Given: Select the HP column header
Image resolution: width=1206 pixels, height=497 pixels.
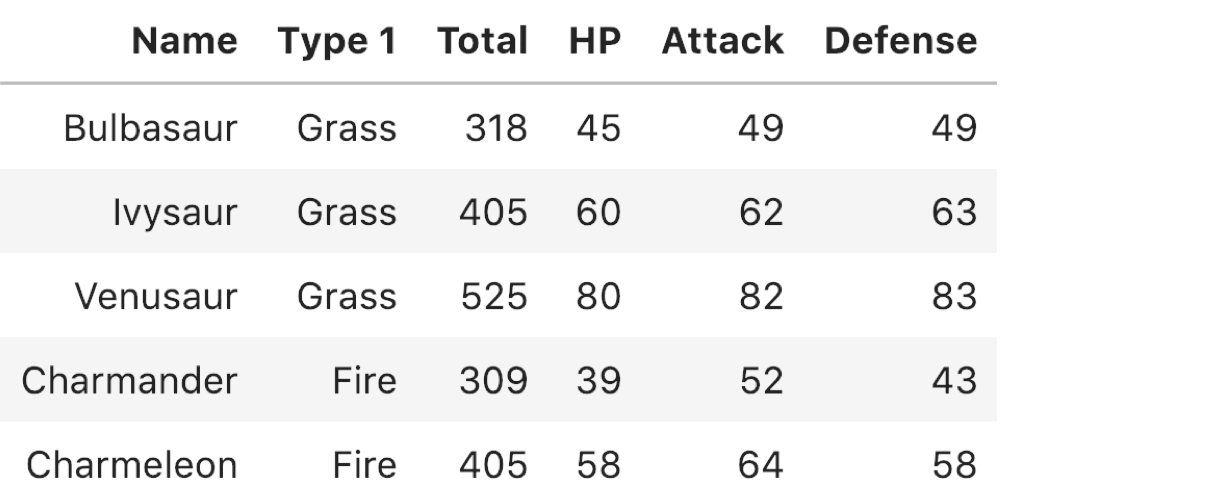Looking at the screenshot, I should click(x=594, y=41).
